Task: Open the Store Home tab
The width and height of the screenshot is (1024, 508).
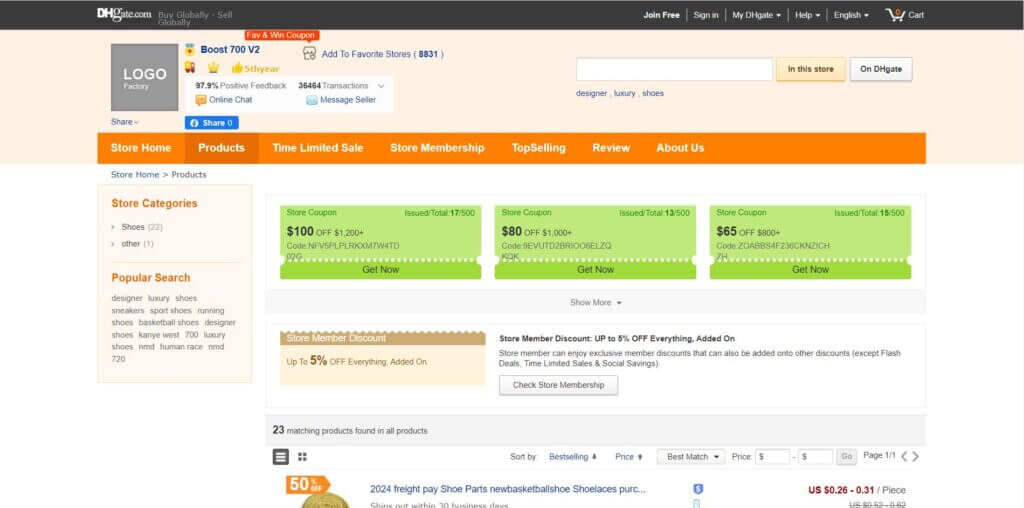Action: tap(141, 148)
